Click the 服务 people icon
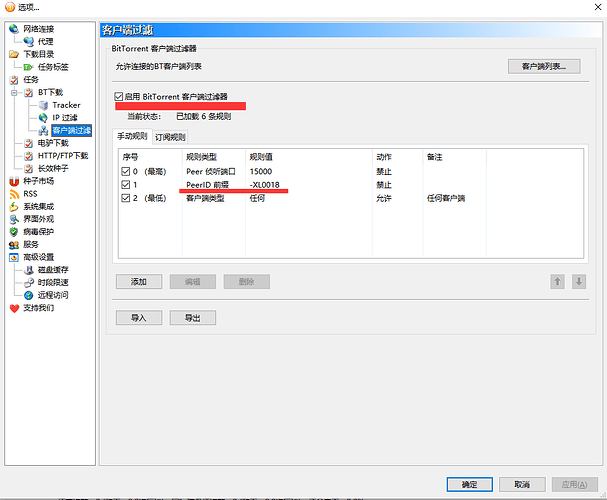This screenshot has width=607, height=500. click(14, 245)
